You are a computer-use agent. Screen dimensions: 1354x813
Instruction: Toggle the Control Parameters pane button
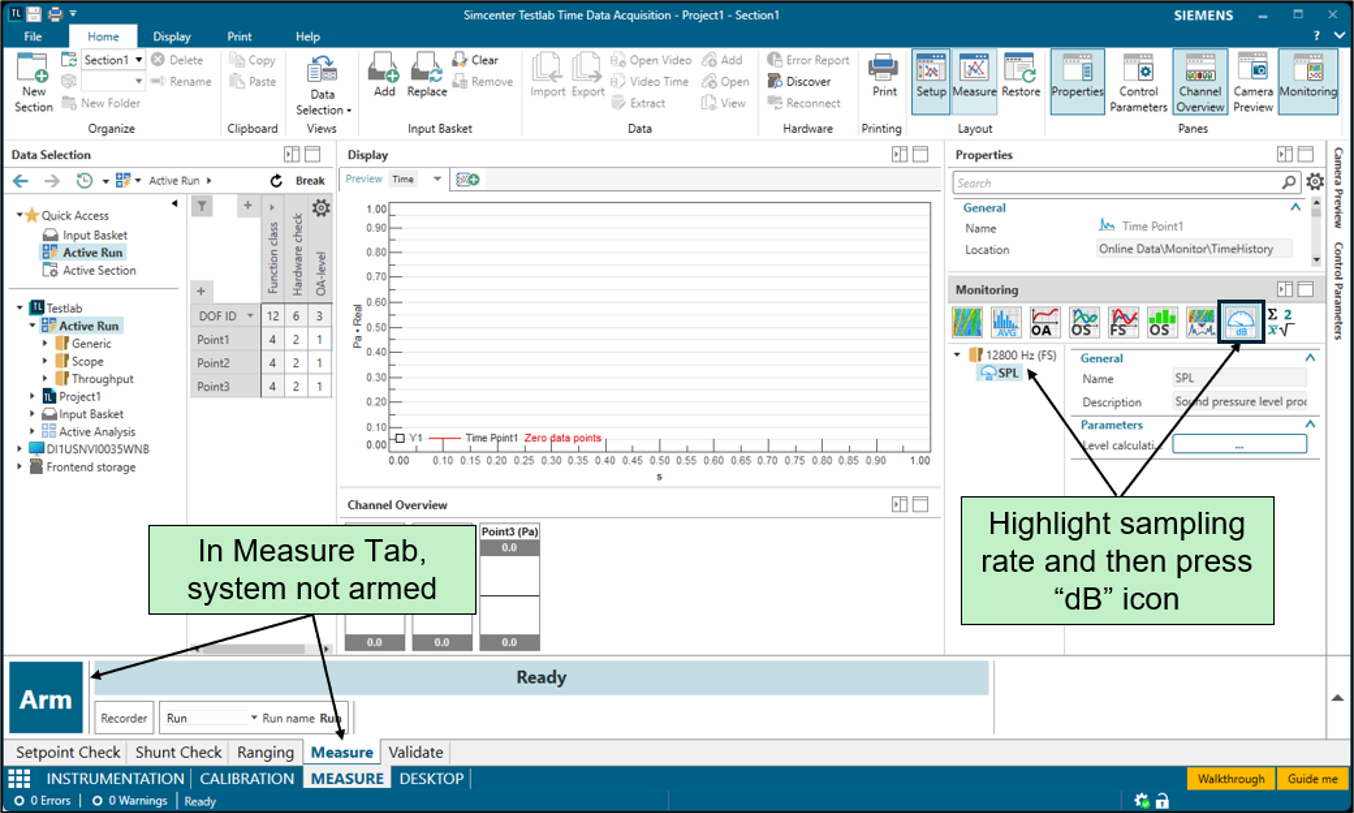tap(1138, 82)
